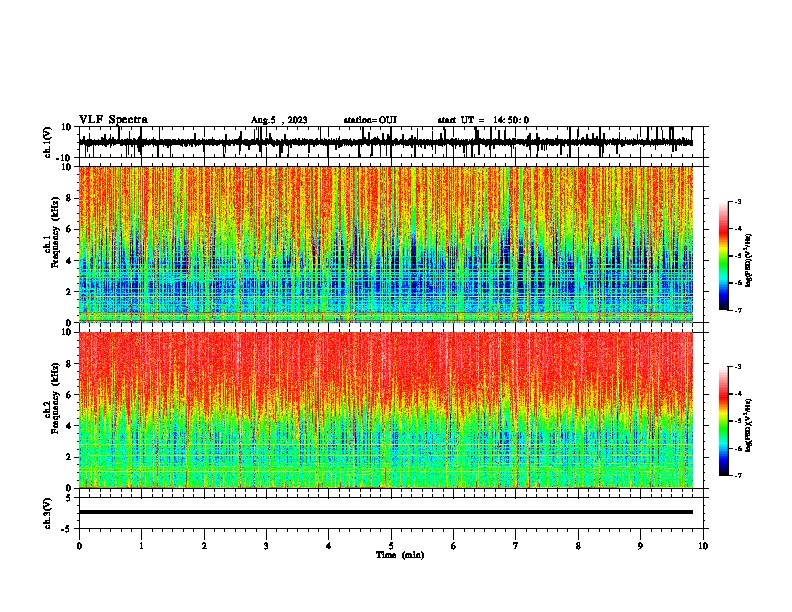The width and height of the screenshot is (792, 612).
Task: Click the '7' tick on time axis
Action: (x=516, y=546)
